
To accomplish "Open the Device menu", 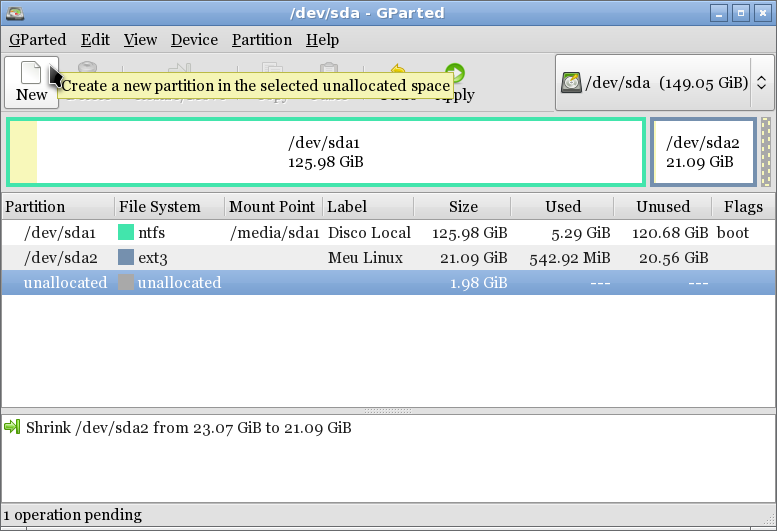I will click(194, 40).
